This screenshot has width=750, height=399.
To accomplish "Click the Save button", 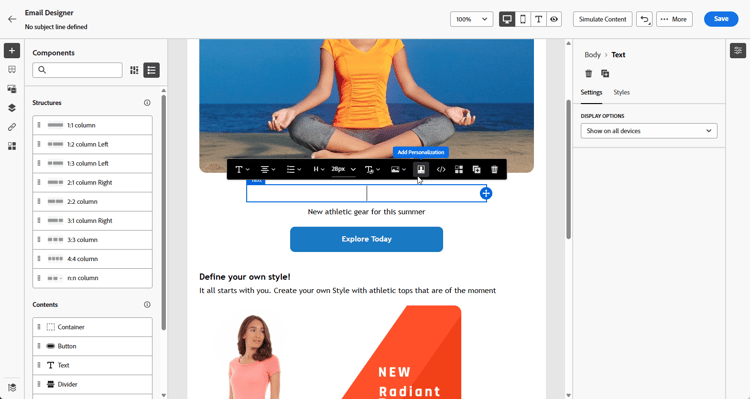I will (x=721, y=19).
